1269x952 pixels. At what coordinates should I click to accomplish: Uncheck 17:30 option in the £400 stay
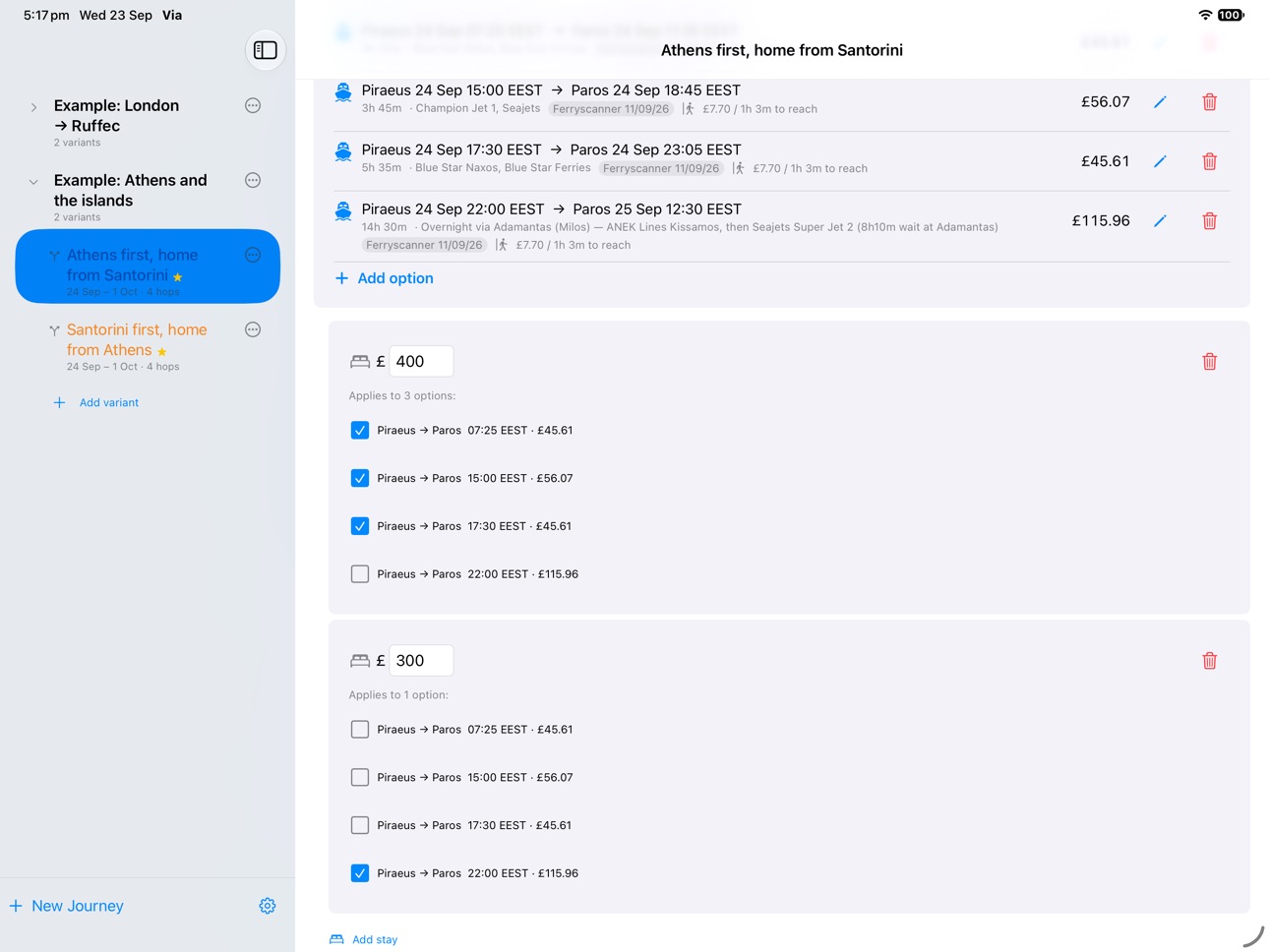tap(360, 526)
